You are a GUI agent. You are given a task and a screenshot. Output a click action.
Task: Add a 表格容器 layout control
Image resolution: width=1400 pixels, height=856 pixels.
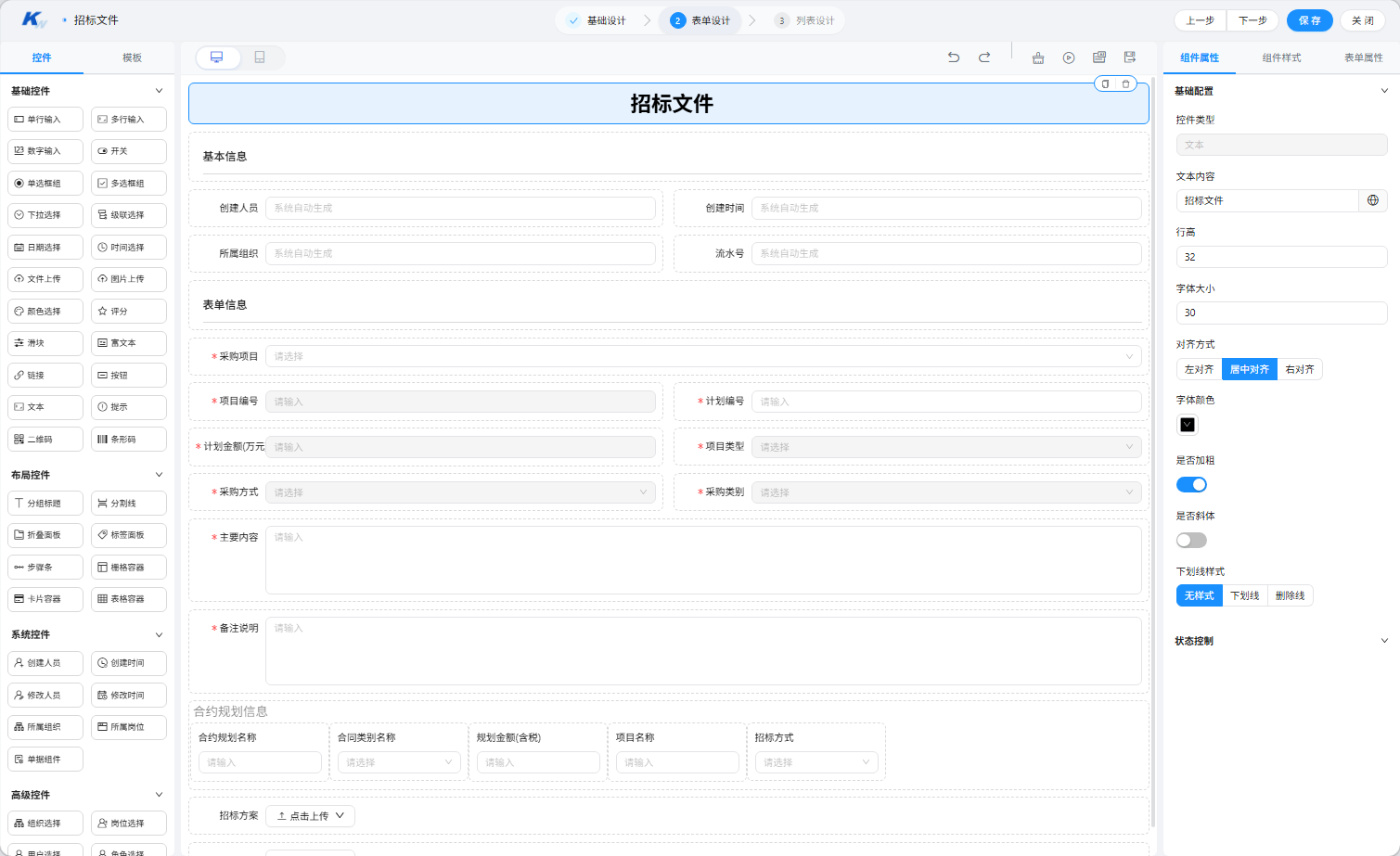129,599
